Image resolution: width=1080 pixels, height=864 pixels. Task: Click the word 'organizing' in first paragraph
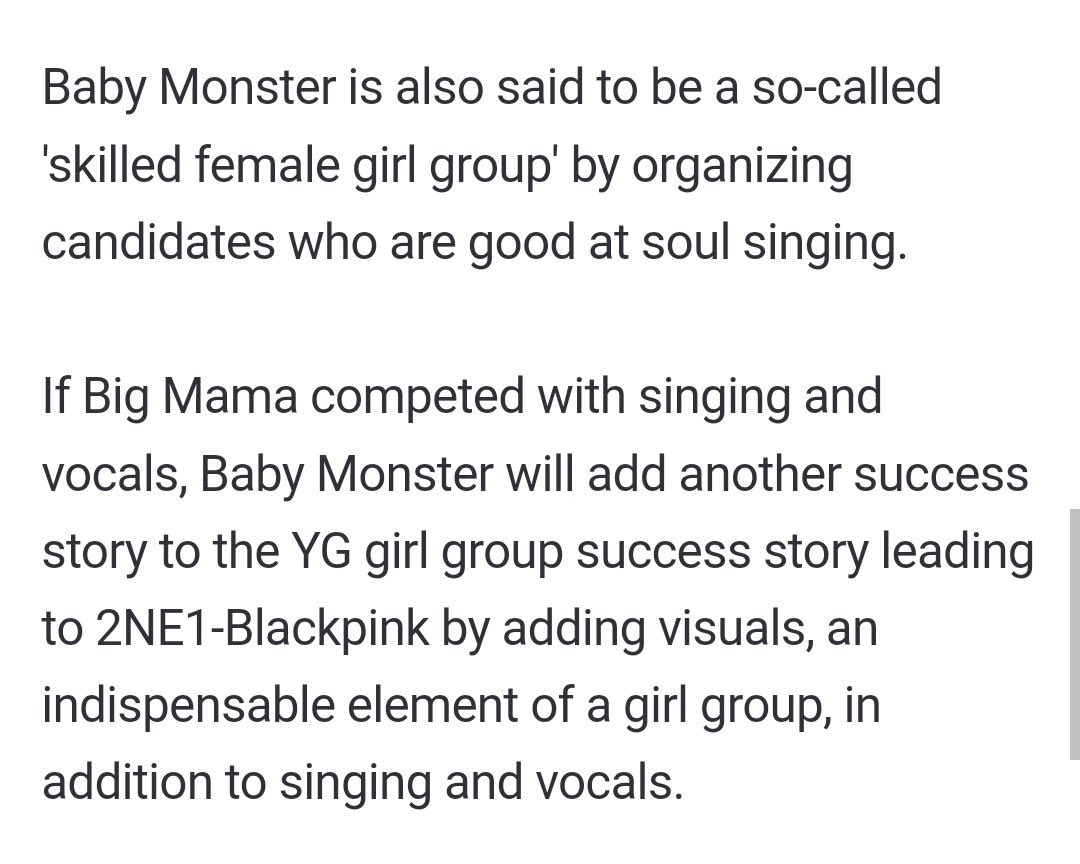(x=742, y=167)
